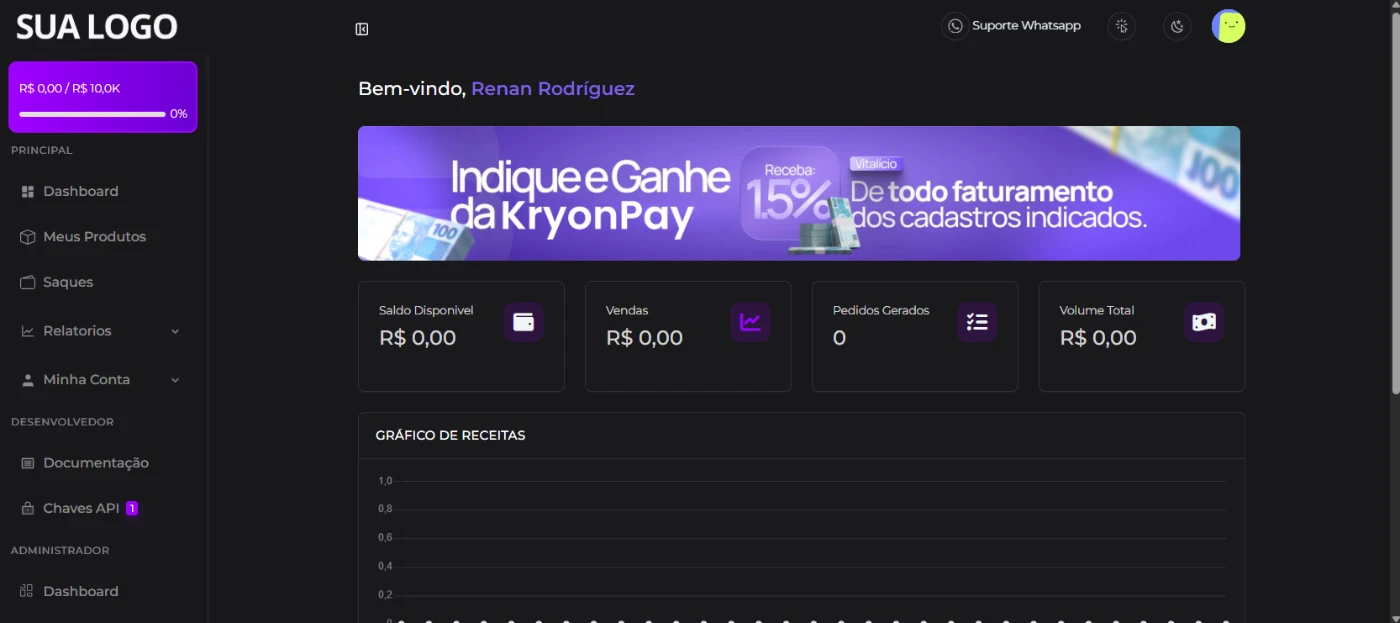Click the revenue goal progress bar

(92, 114)
